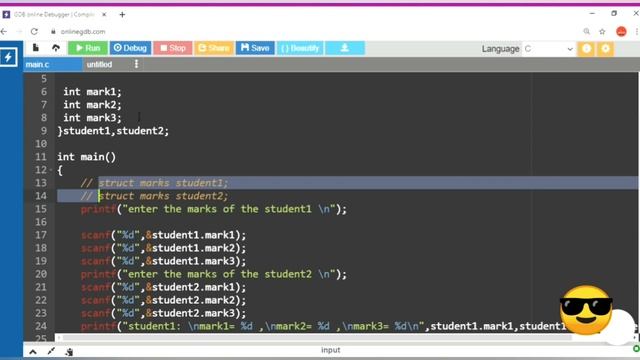This screenshot has width=640, height=360.
Task: Click printf 'enter the marks of the student2'
Action: tap(213, 274)
